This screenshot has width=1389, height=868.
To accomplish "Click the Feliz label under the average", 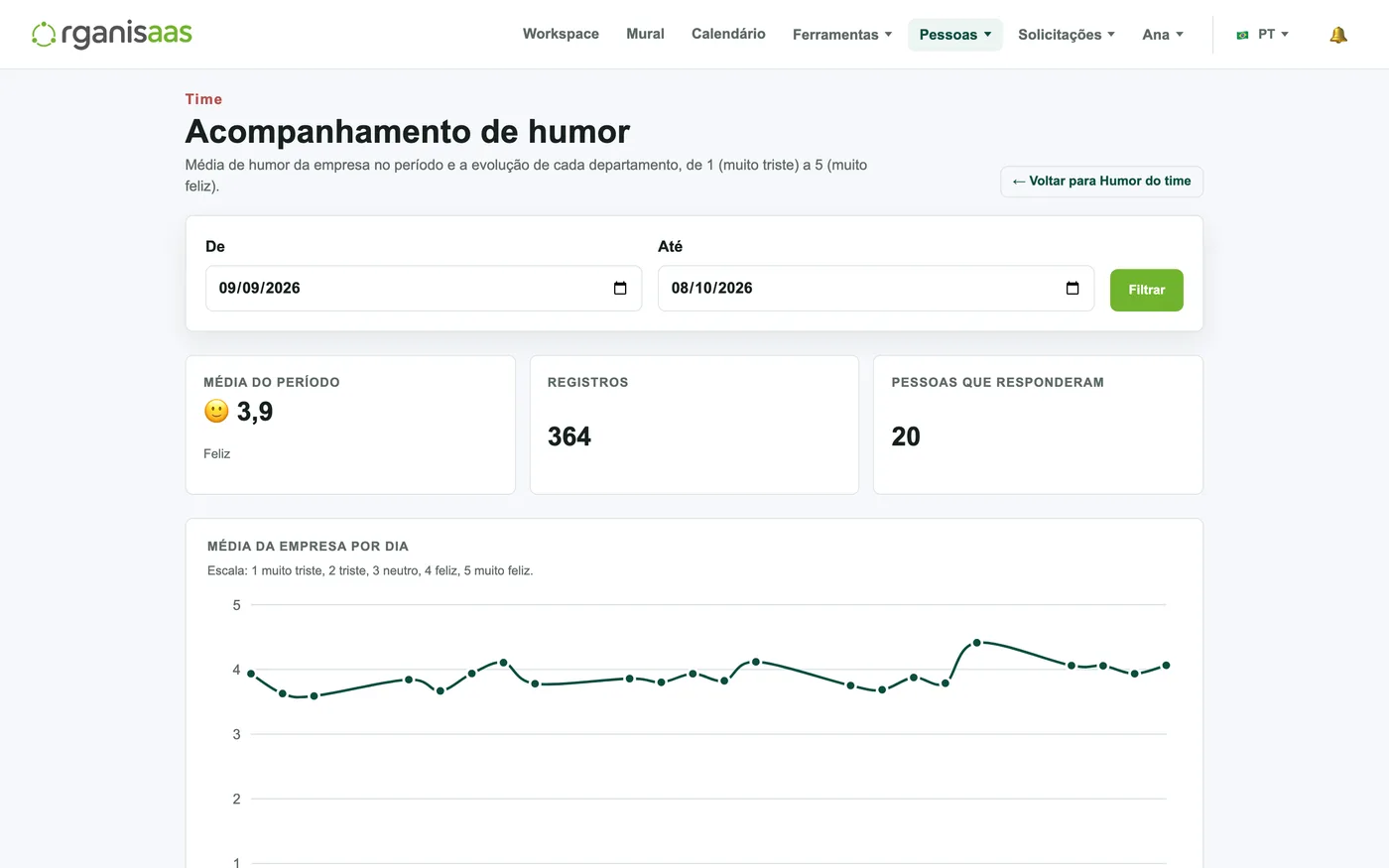I will (x=217, y=453).
